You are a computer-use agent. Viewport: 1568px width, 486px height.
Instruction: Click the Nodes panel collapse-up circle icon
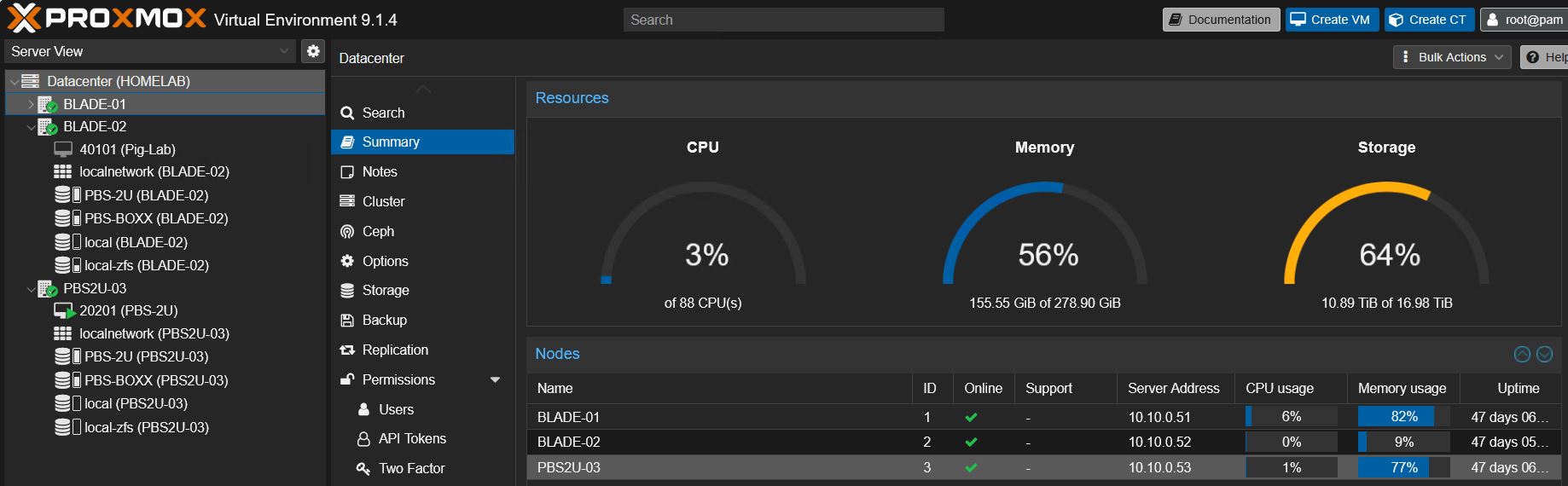(x=1522, y=354)
